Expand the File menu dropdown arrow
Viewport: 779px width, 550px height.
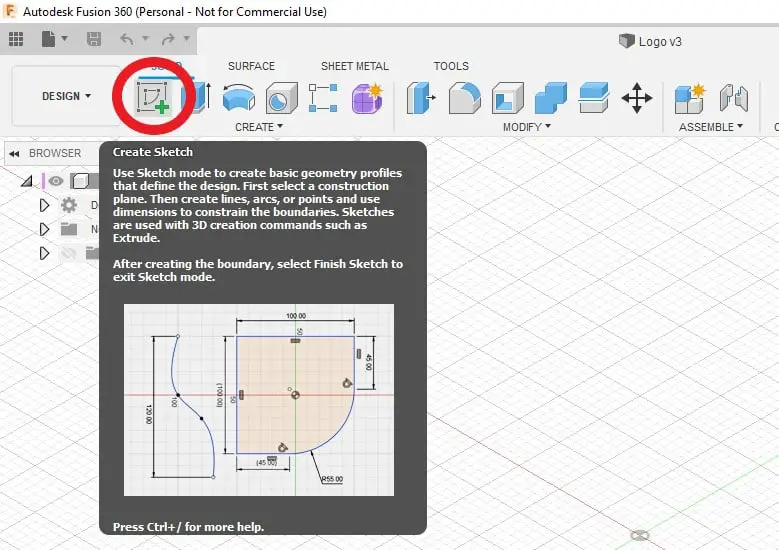click(x=65, y=38)
